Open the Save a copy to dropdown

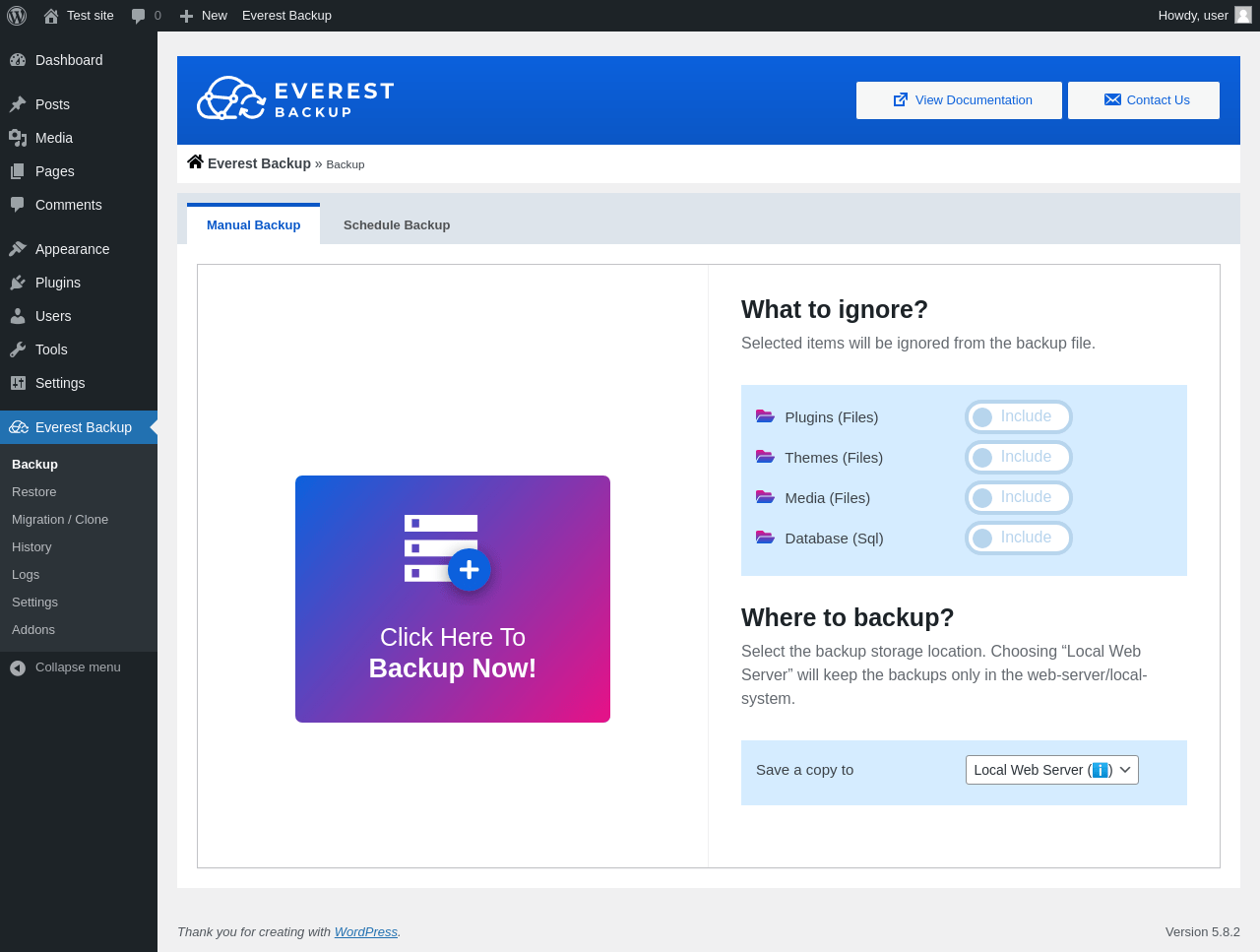click(1052, 770)
